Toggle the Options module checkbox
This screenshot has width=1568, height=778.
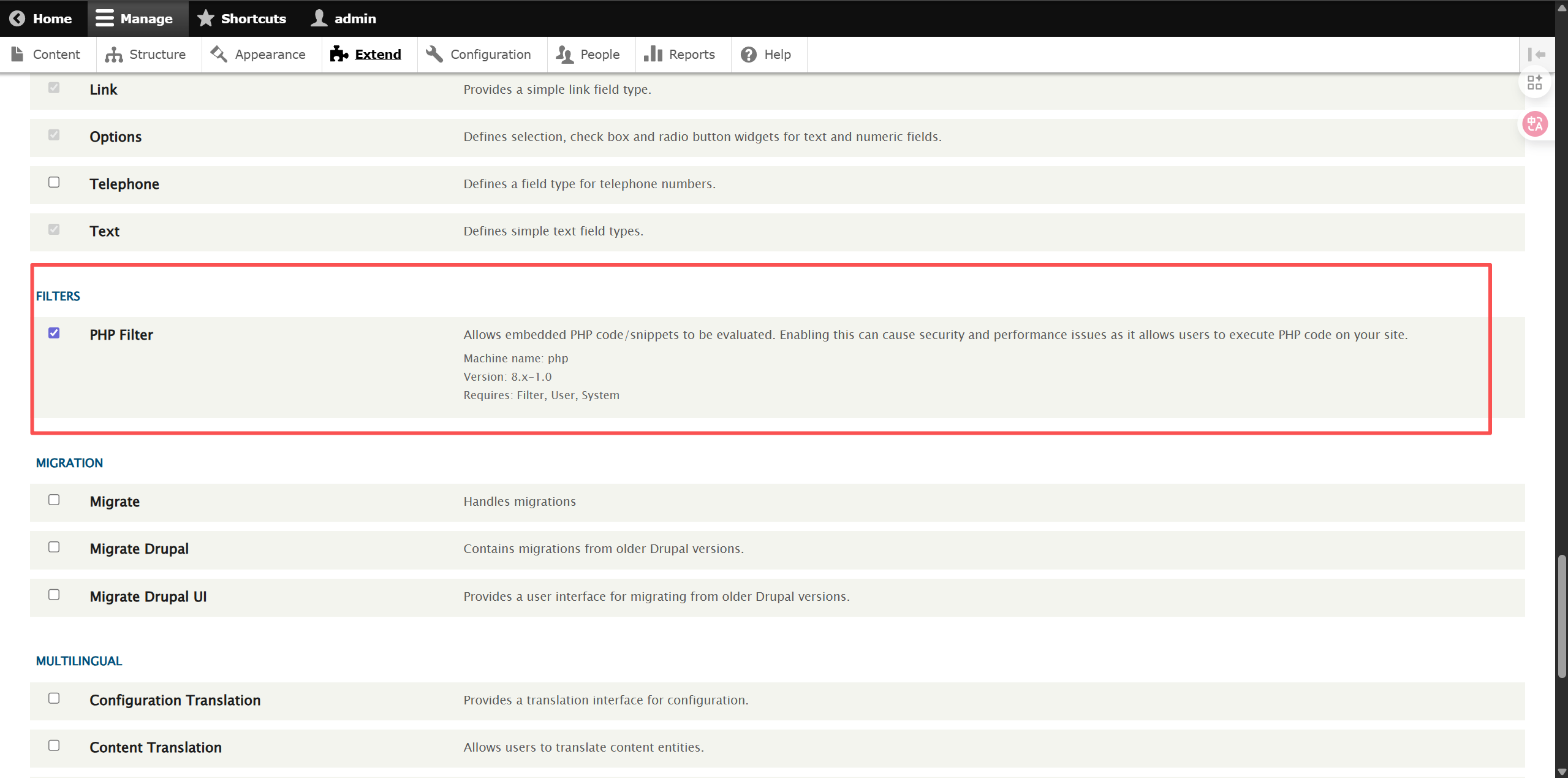pyautogui.click(x=54, y=135)
